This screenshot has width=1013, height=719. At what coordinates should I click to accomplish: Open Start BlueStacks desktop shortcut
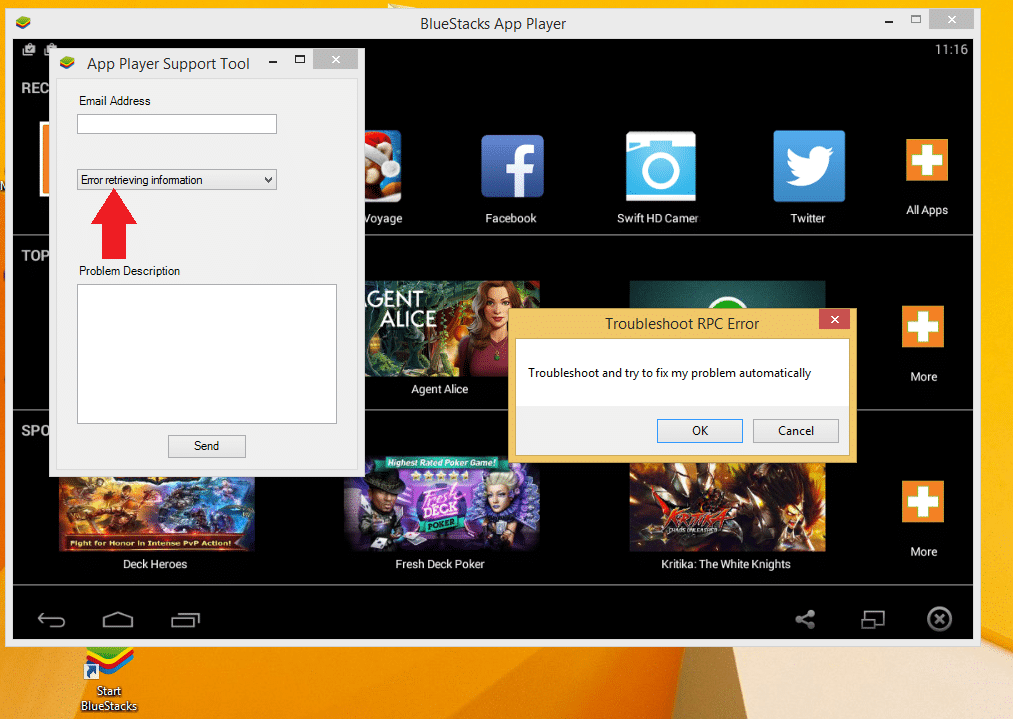click(109, 680)
